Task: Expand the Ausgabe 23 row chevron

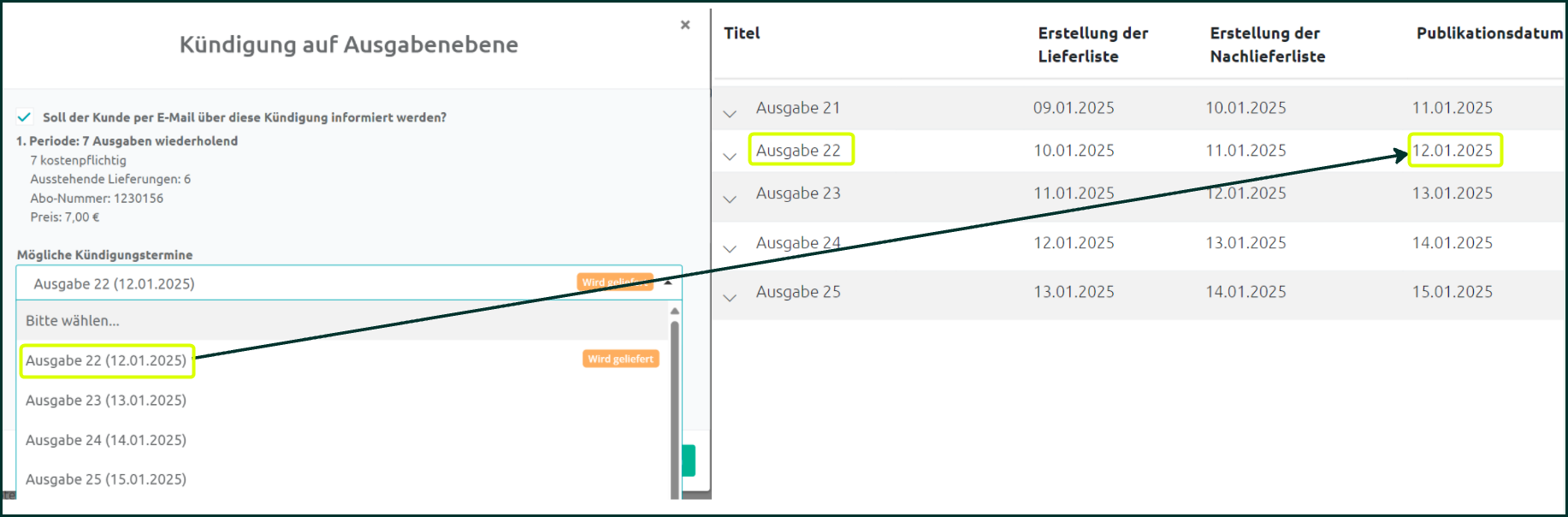Action: point(730,199)
